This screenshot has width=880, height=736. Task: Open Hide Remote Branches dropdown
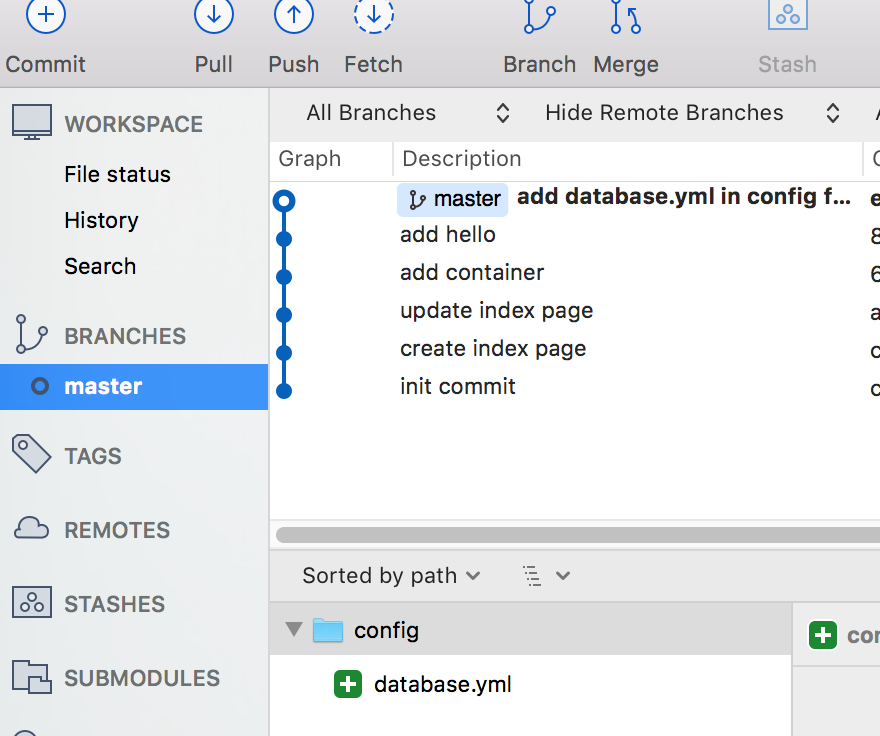(691, 113)
